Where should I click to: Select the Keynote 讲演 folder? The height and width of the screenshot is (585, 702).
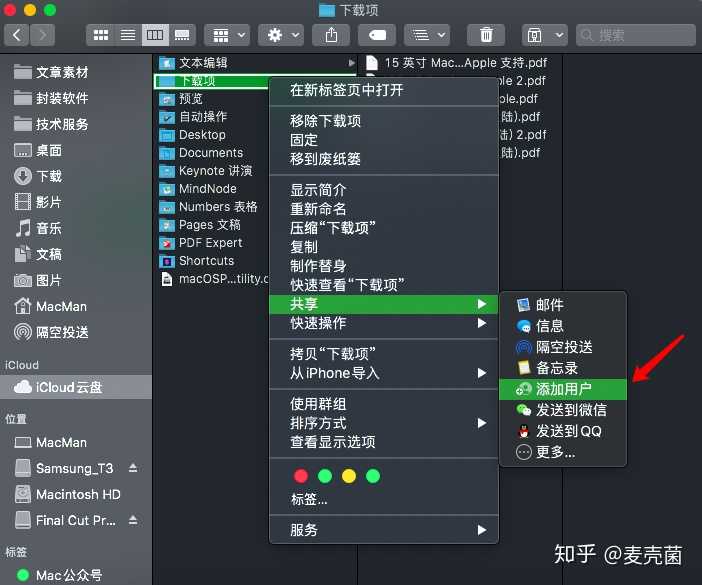[206, 171]
